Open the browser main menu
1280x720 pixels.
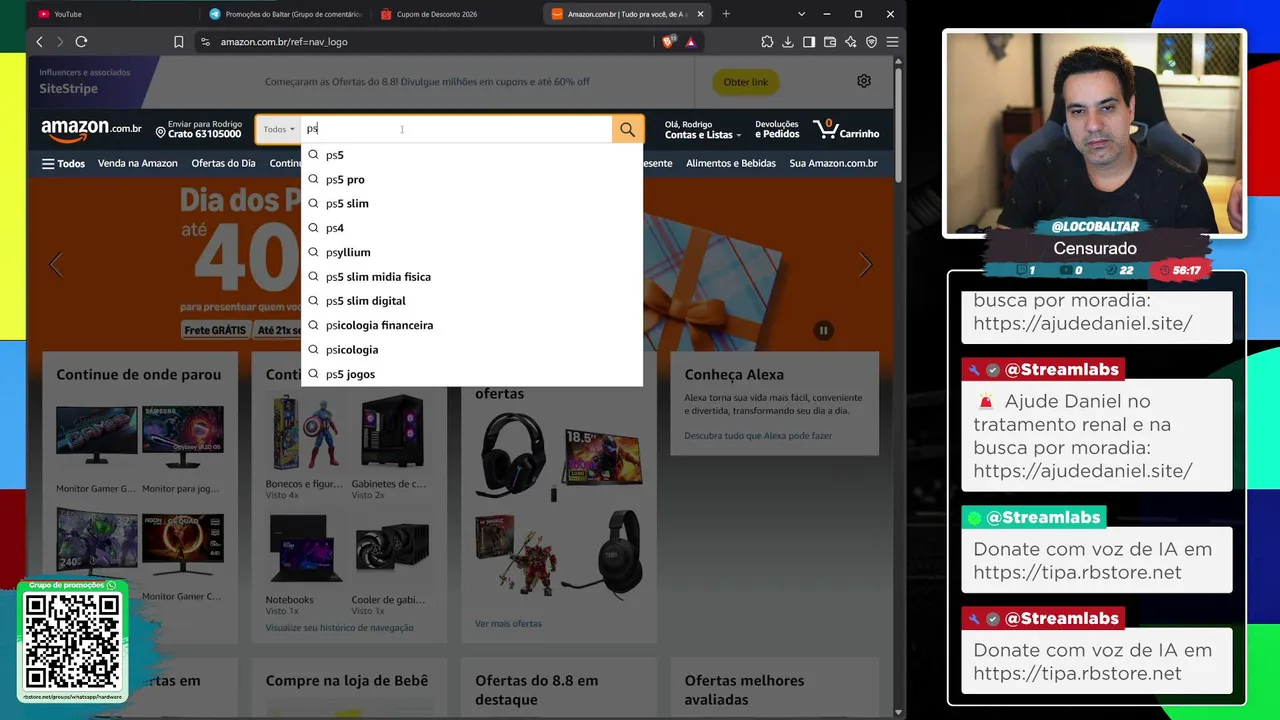pyautogui.click(x=892, y=42)
